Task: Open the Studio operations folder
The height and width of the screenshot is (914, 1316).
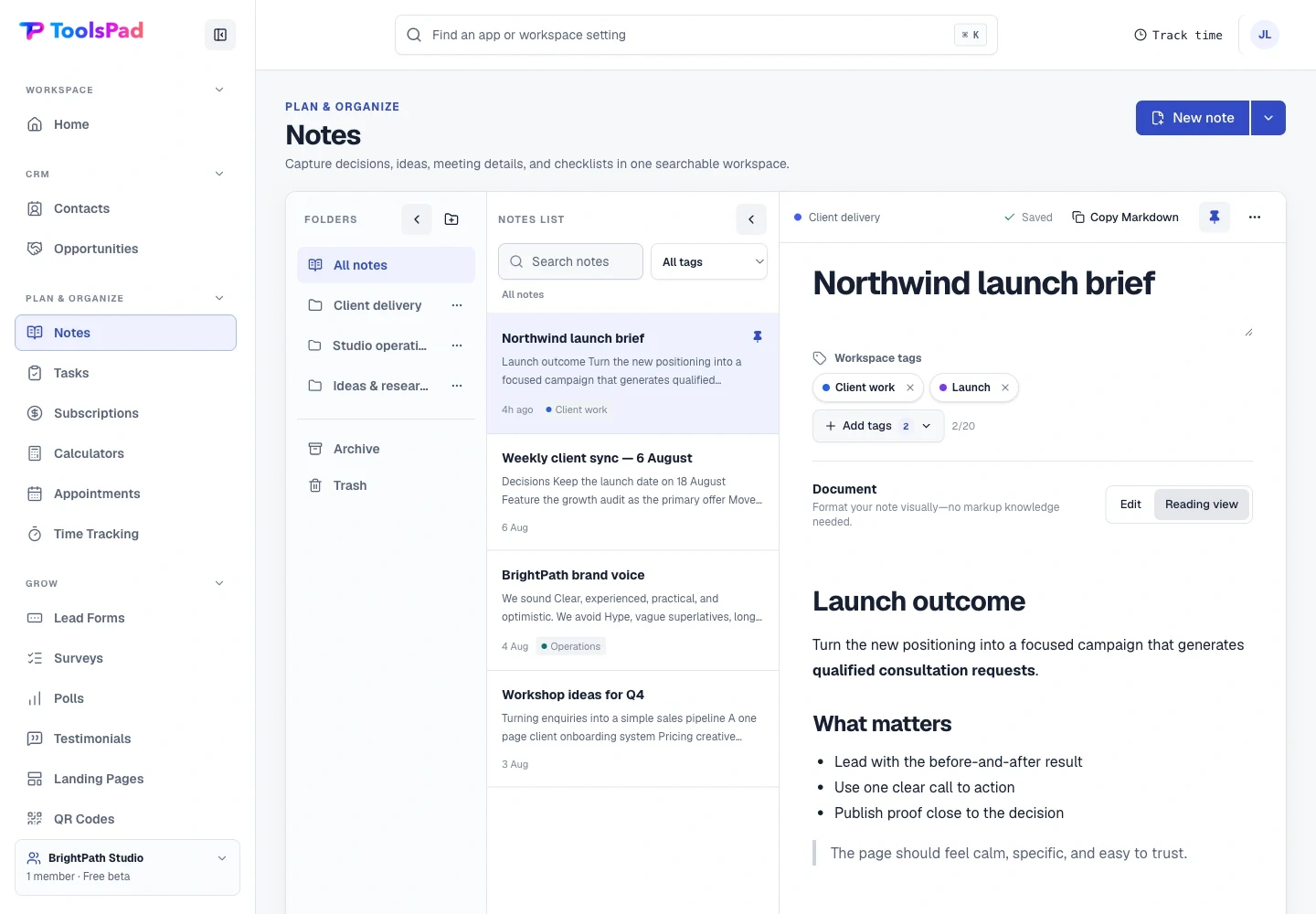Action: click(x=369, y=345)
